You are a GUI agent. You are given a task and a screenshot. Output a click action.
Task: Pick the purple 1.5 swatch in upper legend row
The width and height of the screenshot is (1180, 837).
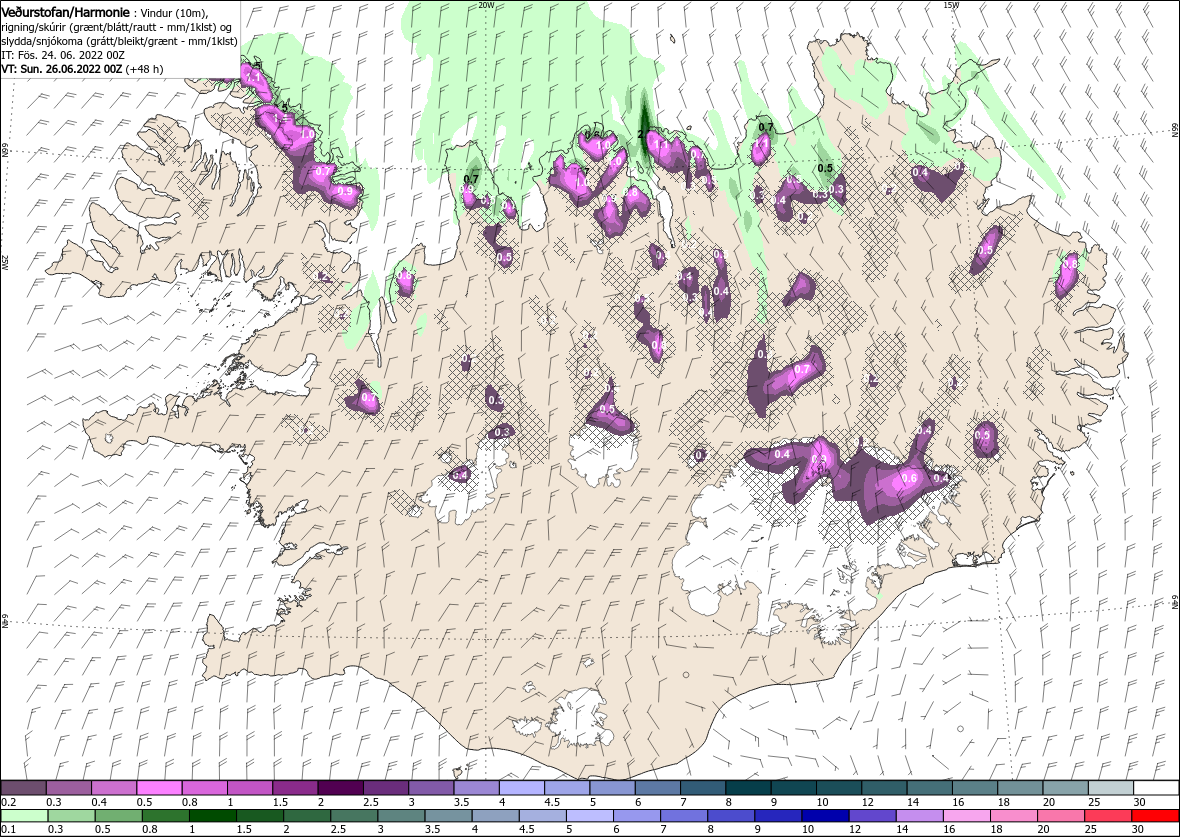click(295, 787)
